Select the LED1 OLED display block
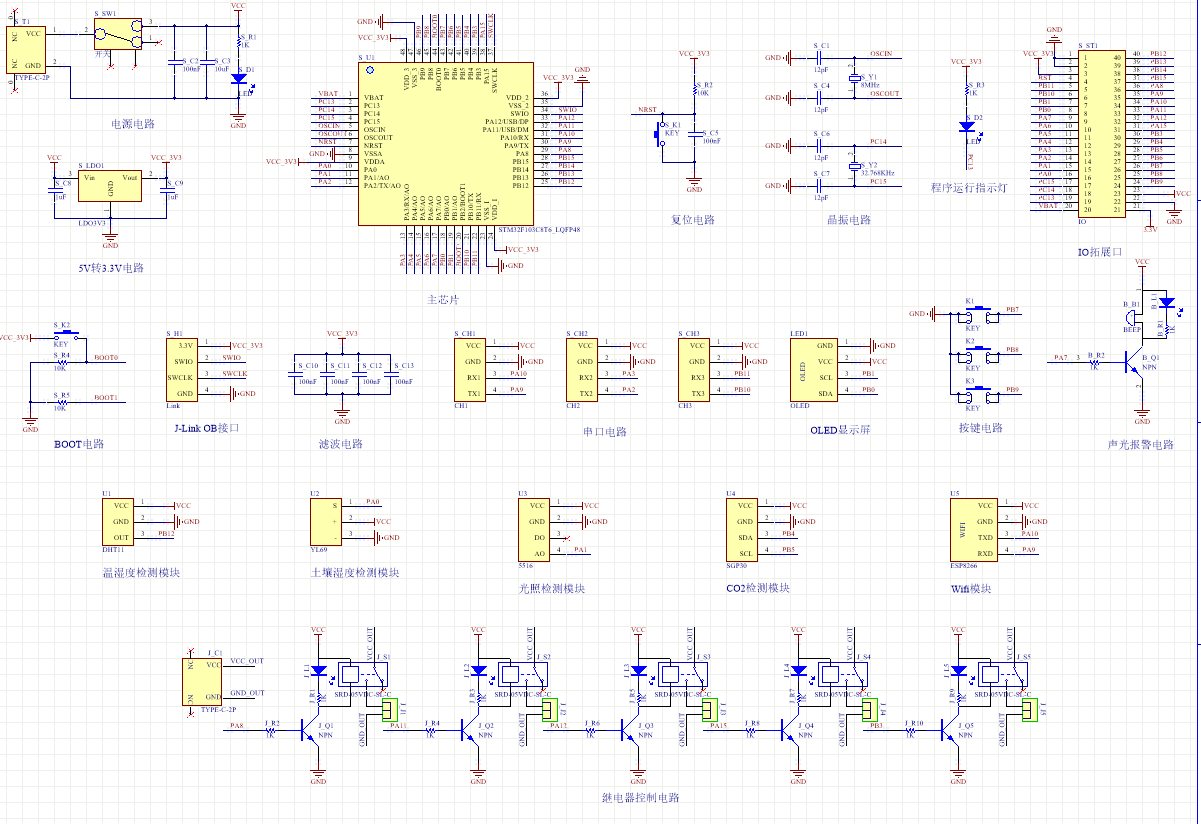 coord(815,369)
